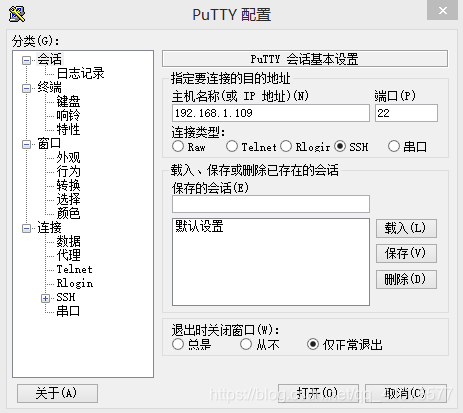Close the PuTTY 配置 window
Screen dimensions: 463x413
click(443, 10)
